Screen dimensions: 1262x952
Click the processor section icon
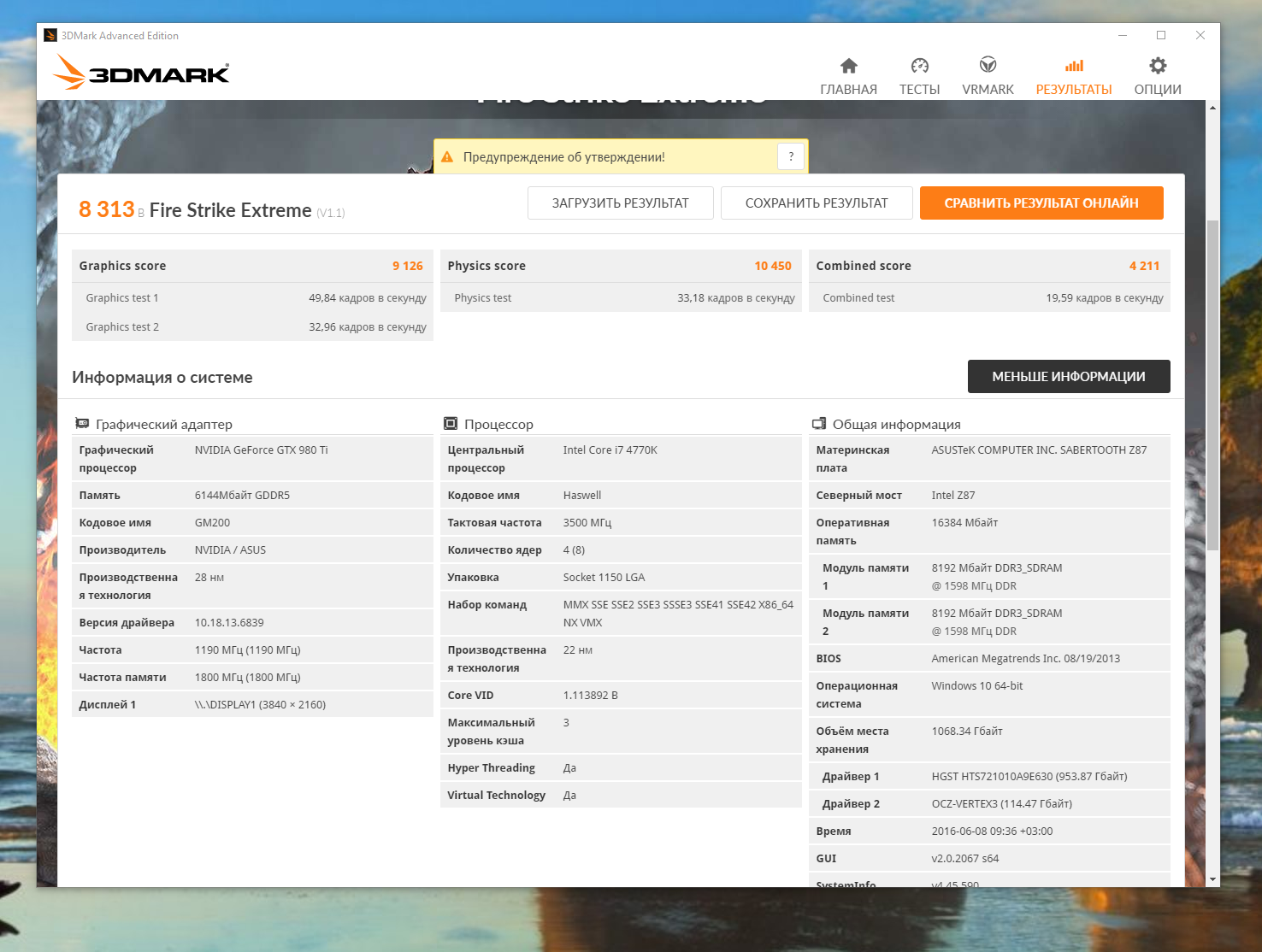451,424
